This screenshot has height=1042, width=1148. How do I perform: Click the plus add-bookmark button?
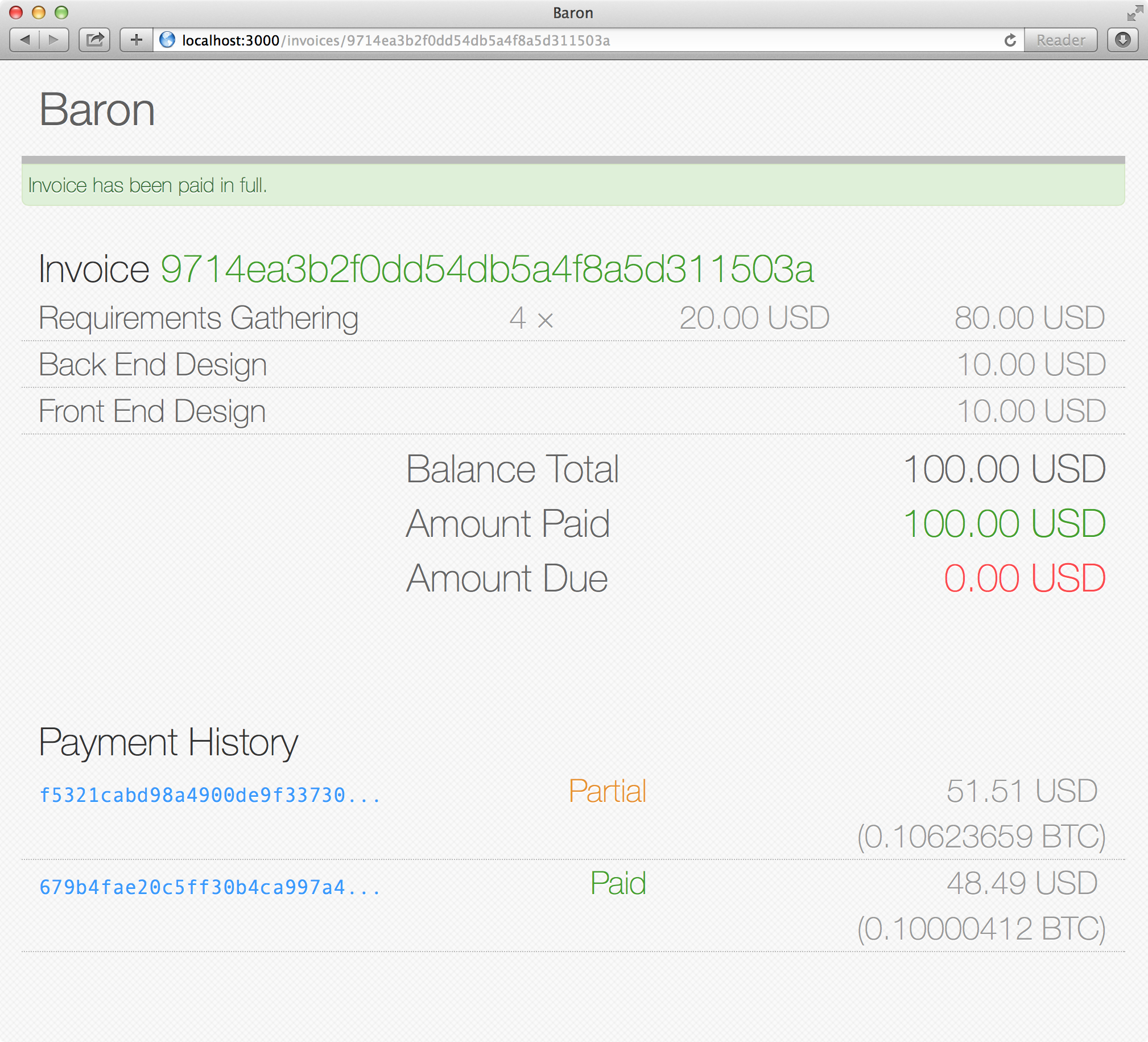tap(136, 40)
